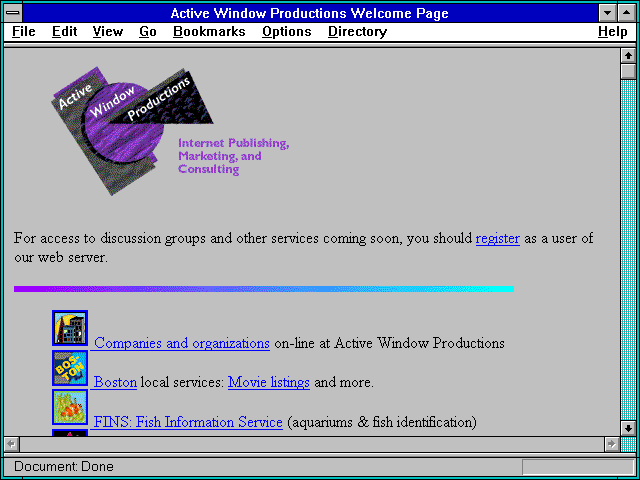Viewport: 640px width, 480px height.
Task: Open the Go menu
Action: pyautogui.click(x=148, y=31)
